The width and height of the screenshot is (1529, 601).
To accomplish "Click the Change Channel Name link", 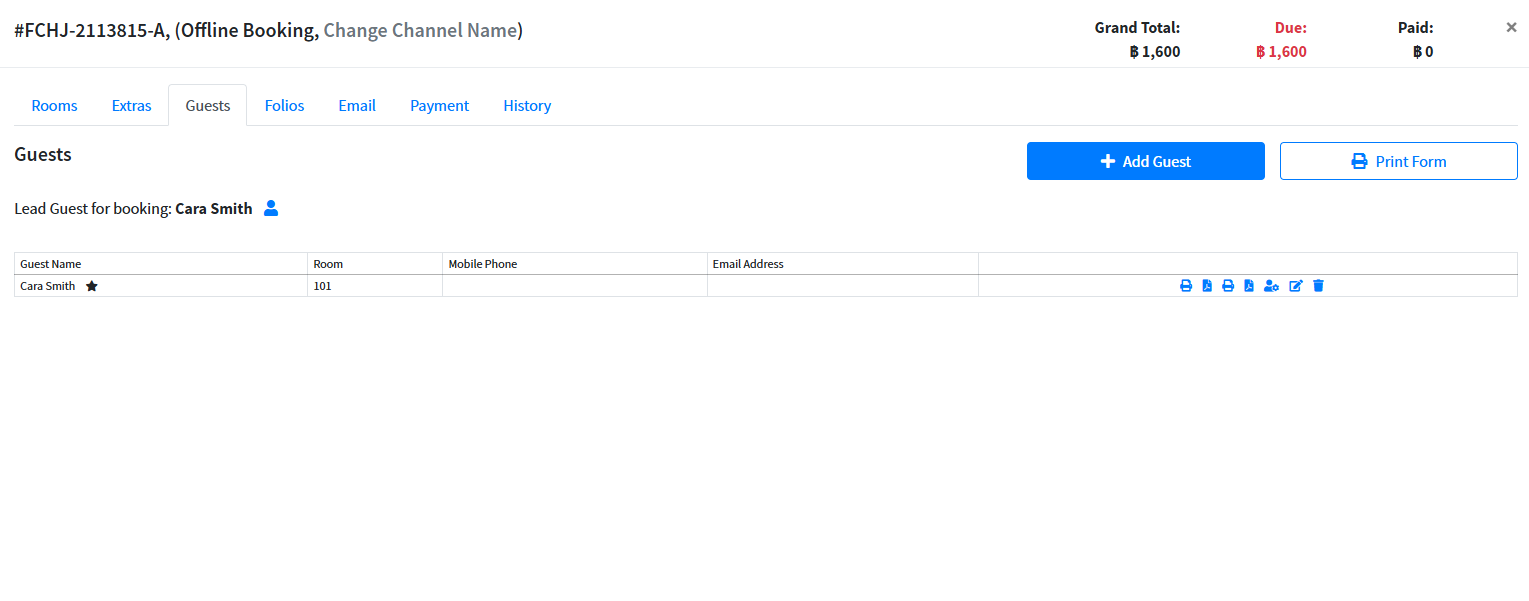I will (x=419, y=30).
